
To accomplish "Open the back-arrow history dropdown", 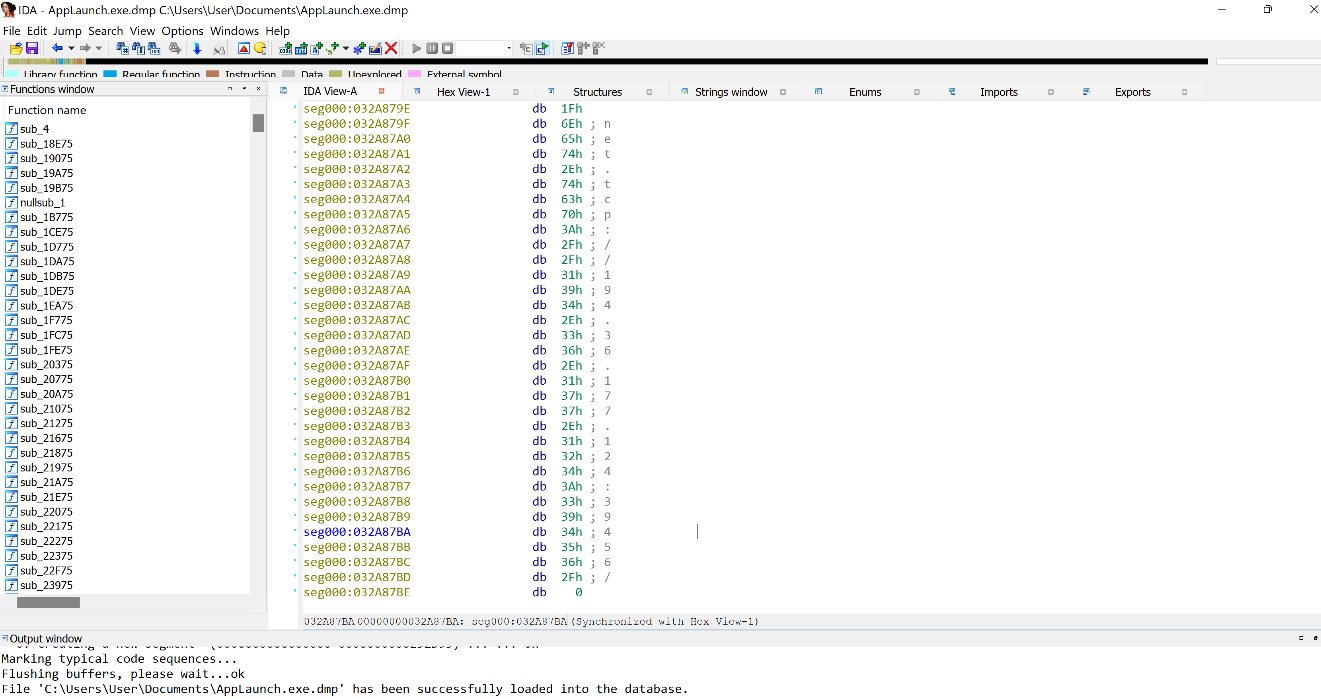I will (x=71, y=48).
